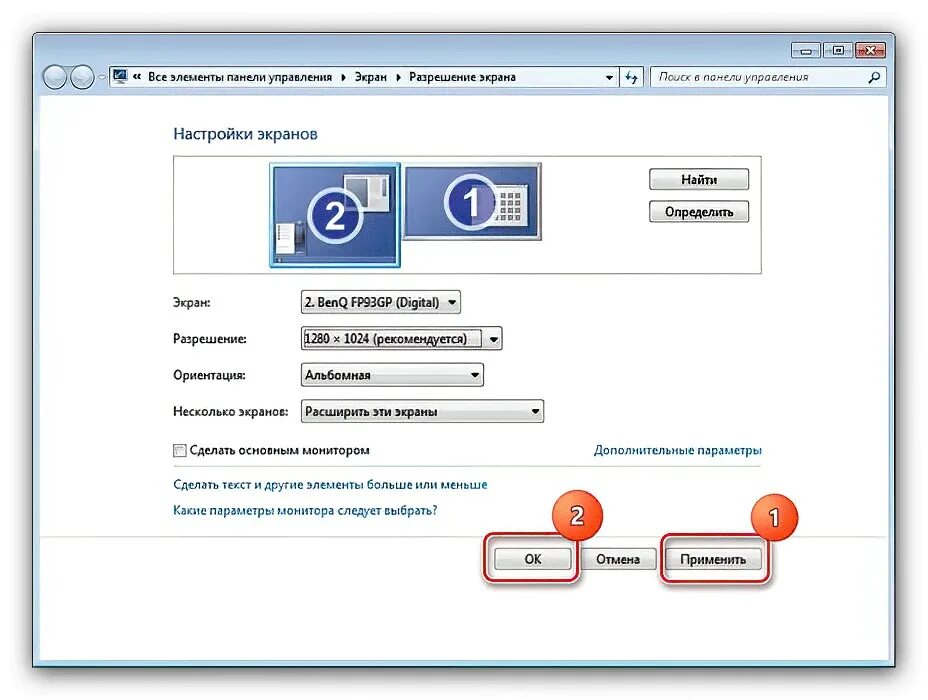Open address bar history dropdown arrow

[609, 78]
